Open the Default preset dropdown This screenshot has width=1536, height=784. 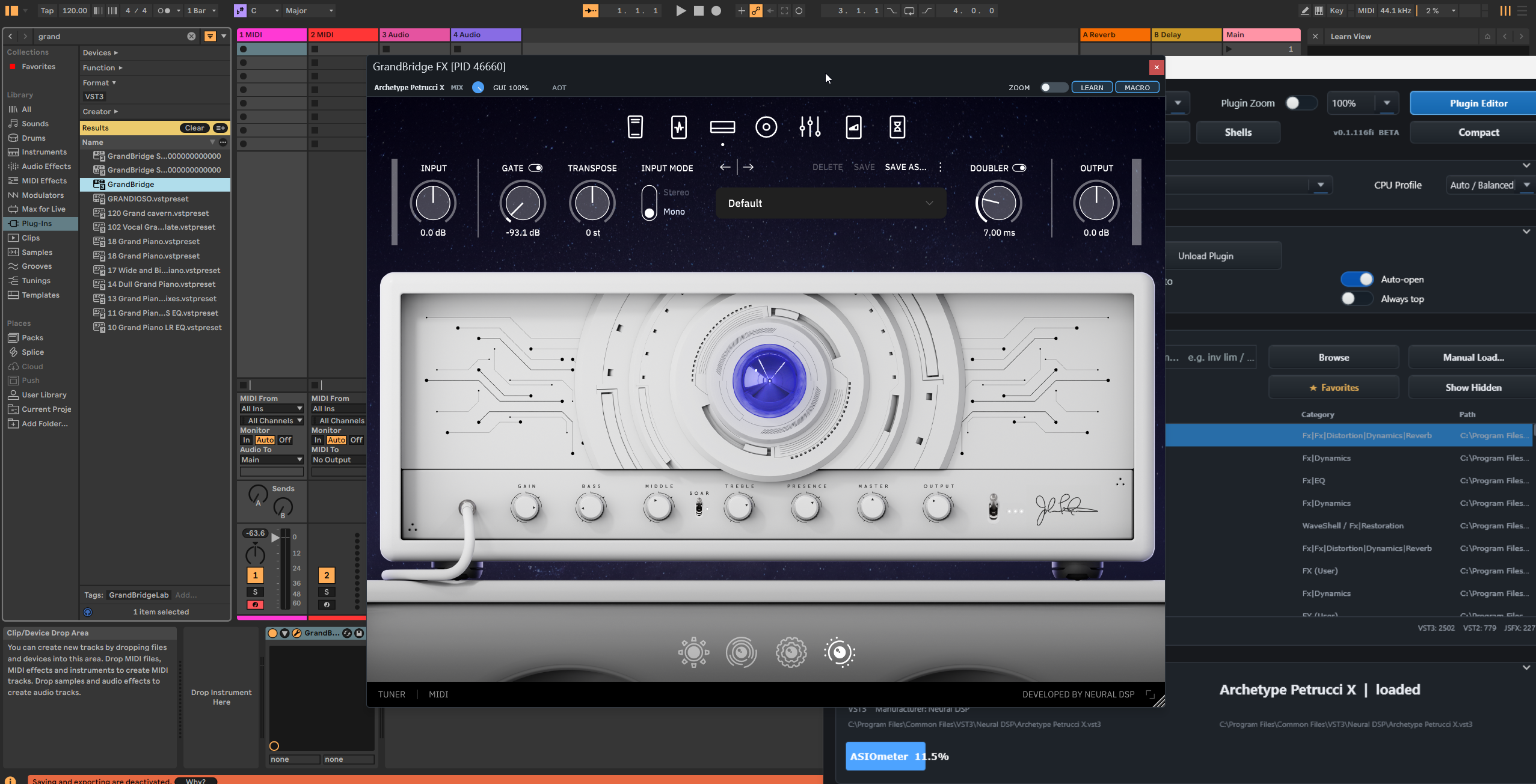tap(831, 203)
